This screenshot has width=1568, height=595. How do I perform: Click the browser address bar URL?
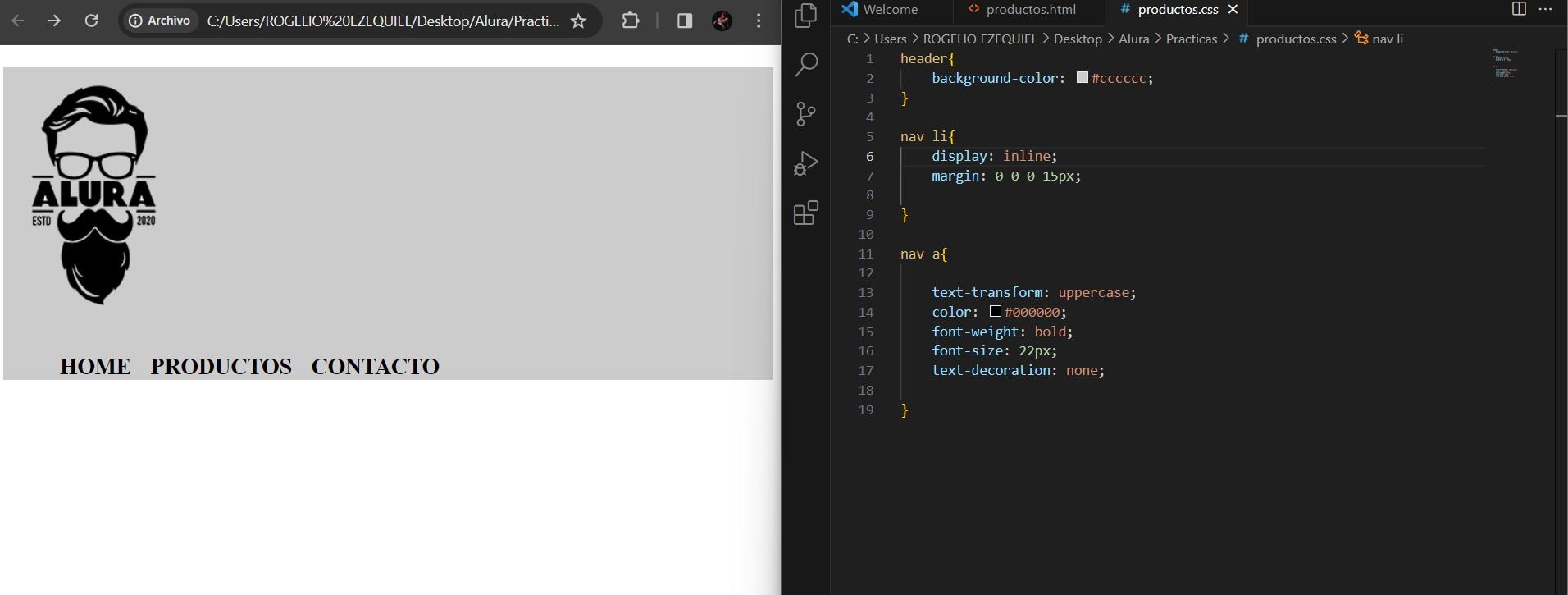pos(383,21)
